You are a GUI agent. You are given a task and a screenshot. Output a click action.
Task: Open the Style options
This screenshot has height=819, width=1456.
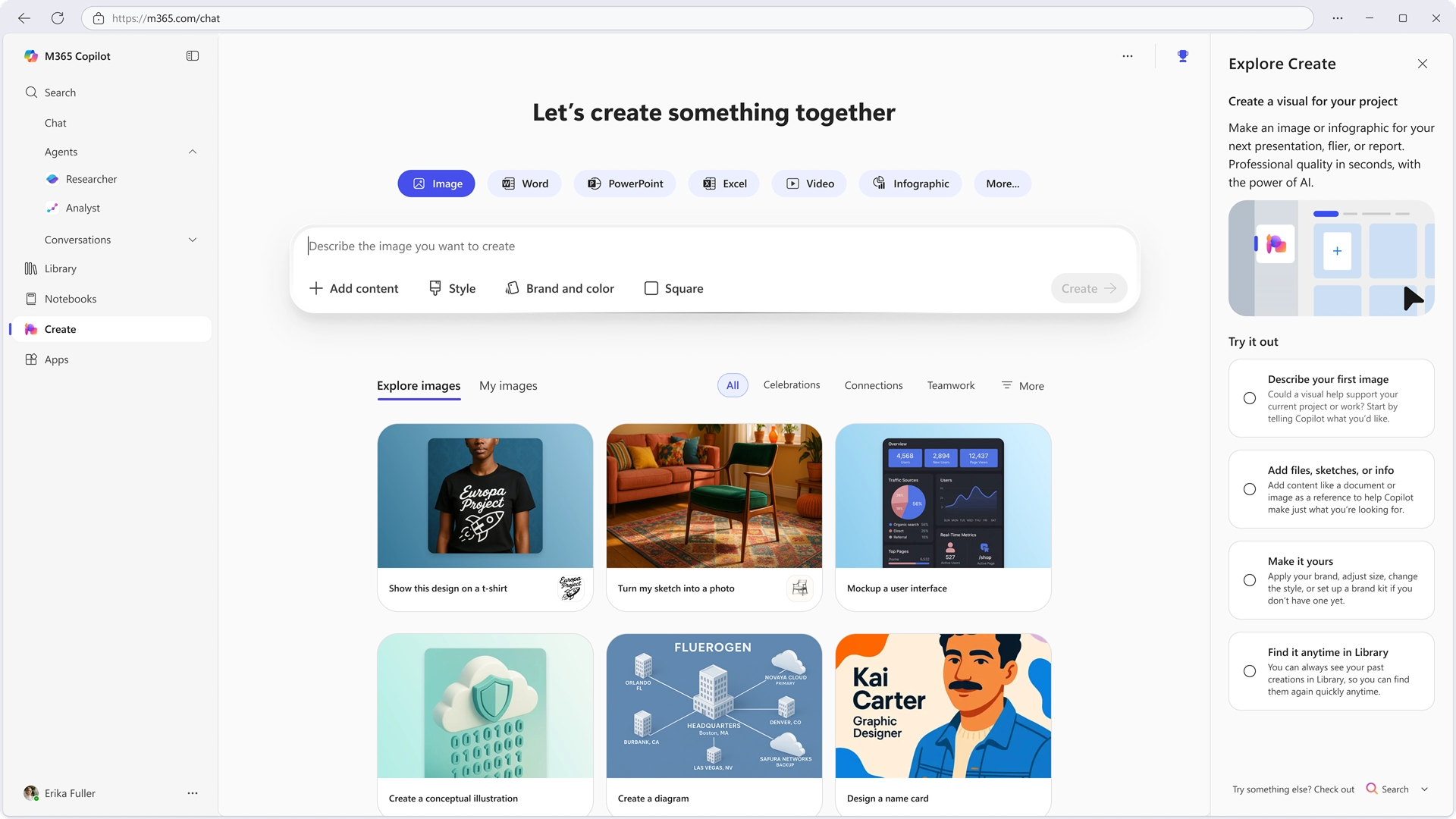click(452, 288)
